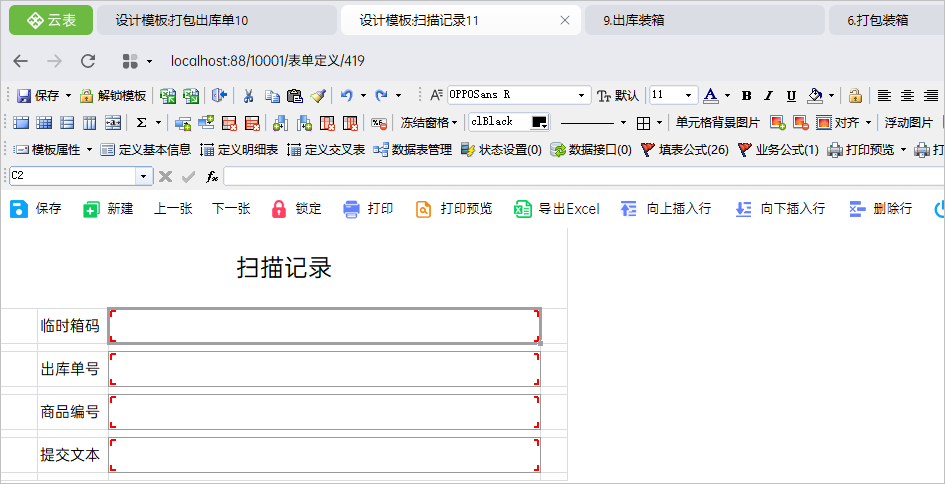The image size is (945, 484).
Task: Click the 出库单号 input cell
Action: click(x=324, y=369)
